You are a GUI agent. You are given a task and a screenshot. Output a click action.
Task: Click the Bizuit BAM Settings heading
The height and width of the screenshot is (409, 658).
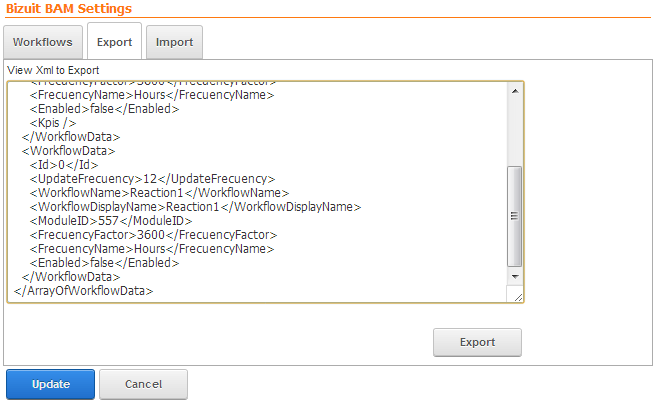69,8
